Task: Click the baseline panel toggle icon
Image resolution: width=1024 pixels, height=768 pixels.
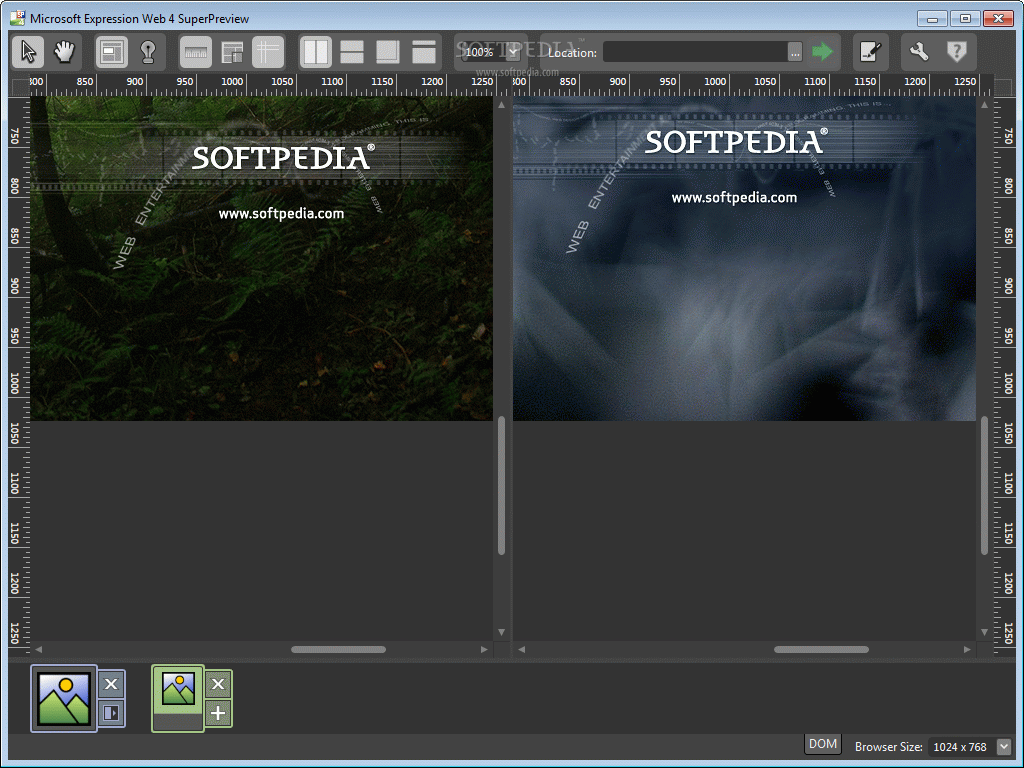Action: pos(111,712)
